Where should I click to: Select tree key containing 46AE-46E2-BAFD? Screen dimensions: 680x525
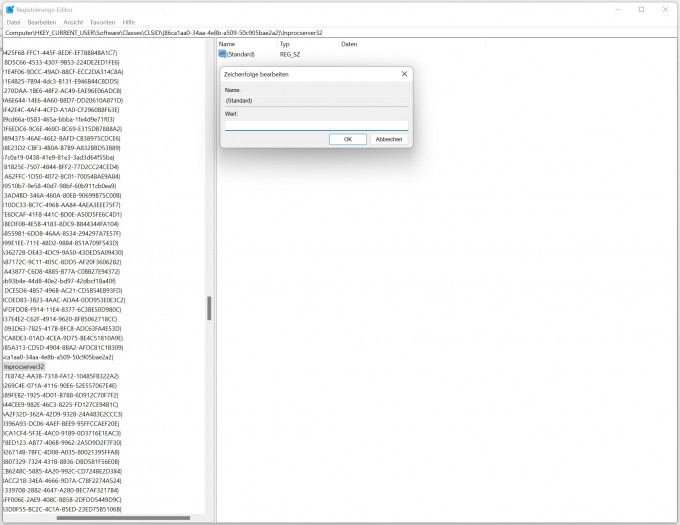[x=62, y=138]
